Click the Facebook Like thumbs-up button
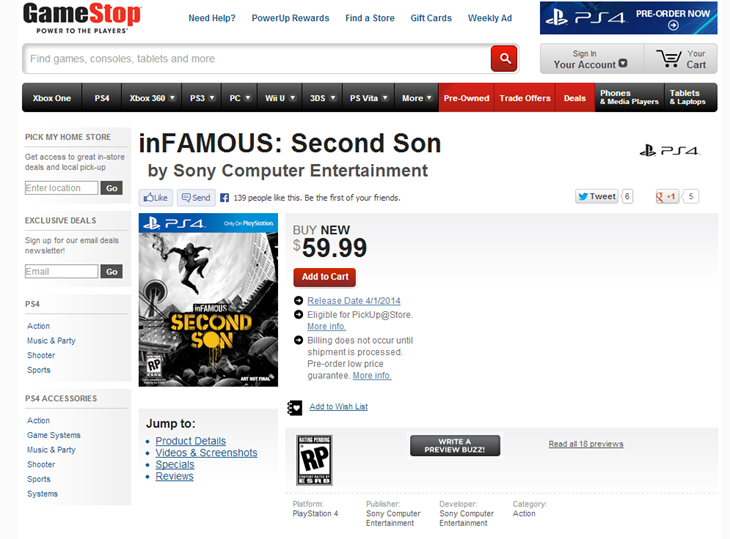This screenshot has height=539, width=730. [155, 197]
